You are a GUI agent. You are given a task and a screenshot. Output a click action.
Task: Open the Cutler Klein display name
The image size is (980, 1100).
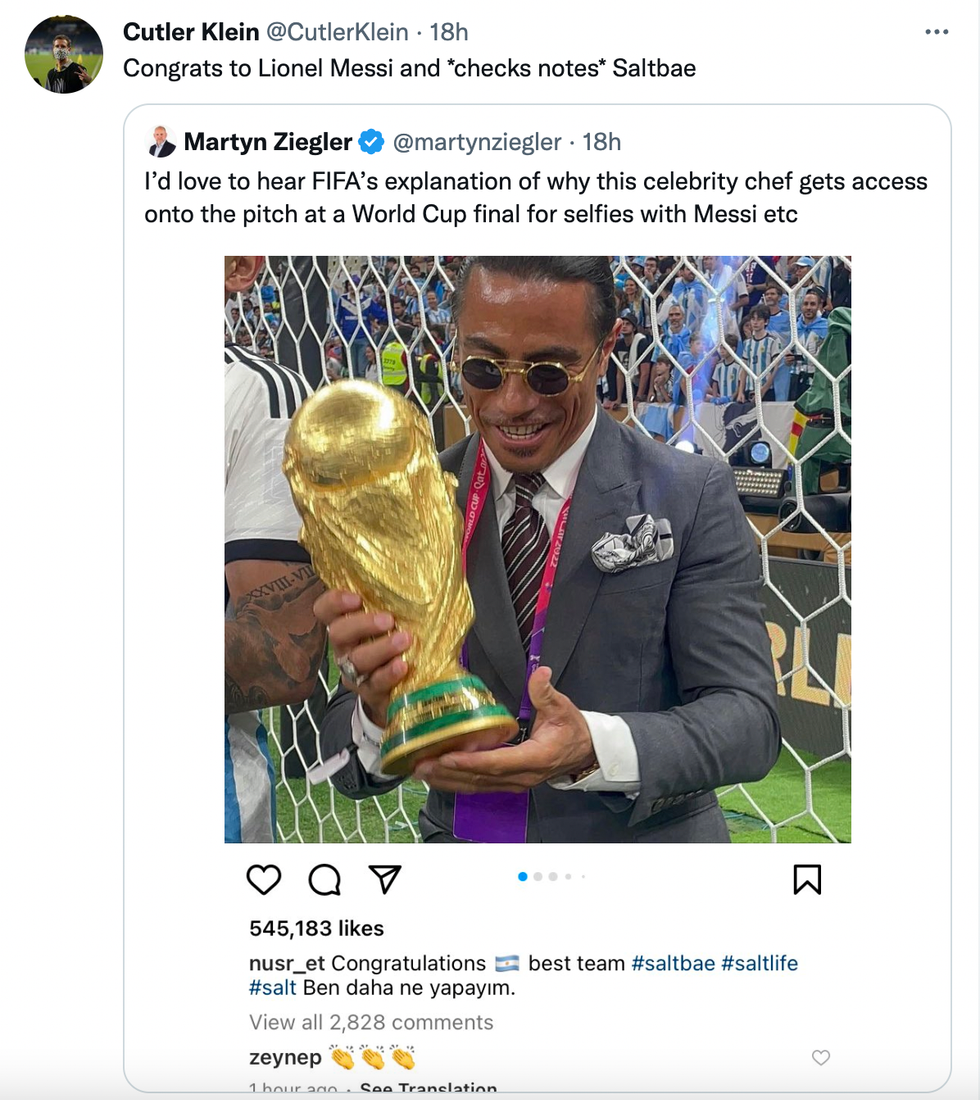click(190, 32)
